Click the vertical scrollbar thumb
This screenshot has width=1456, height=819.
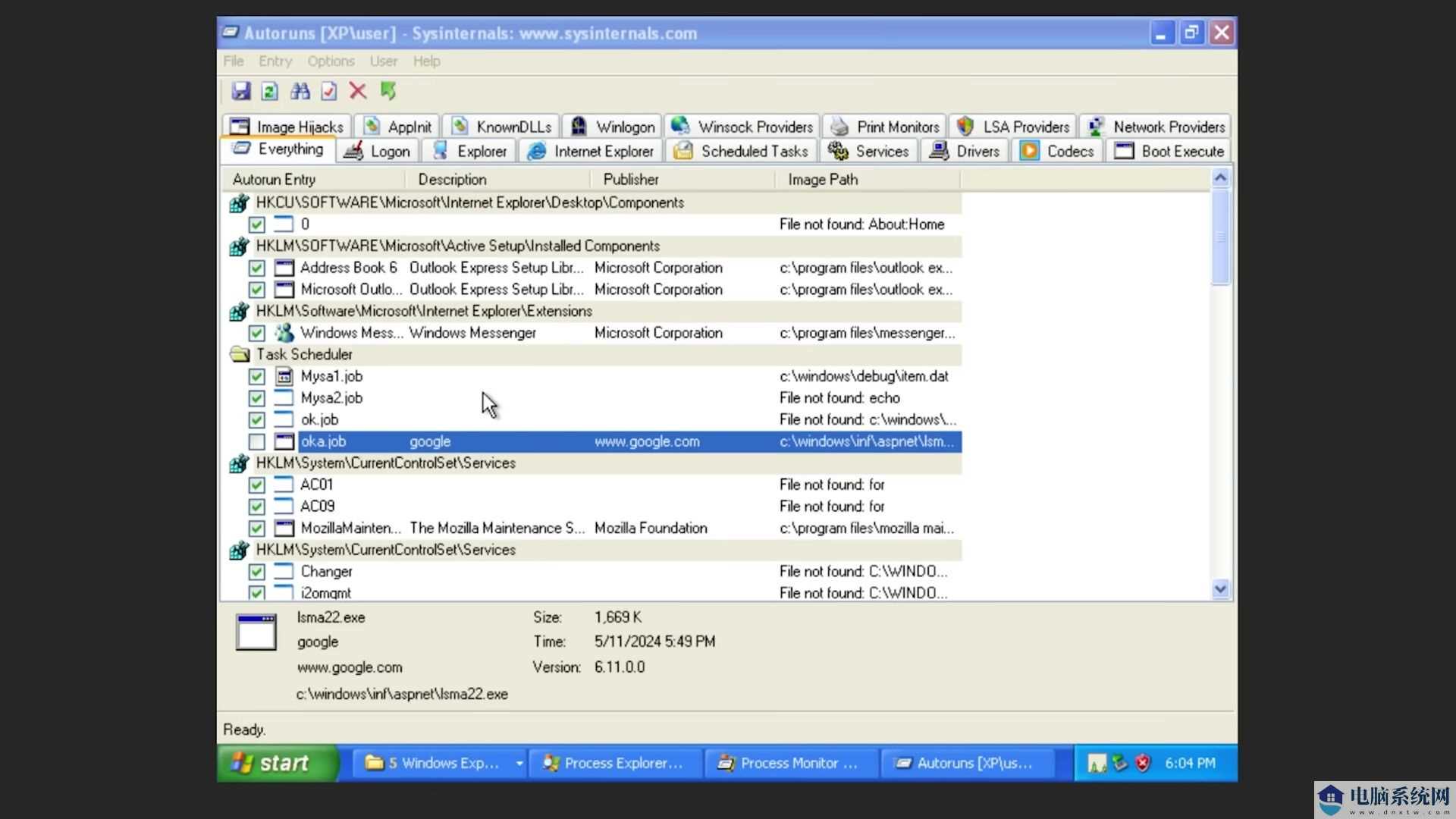click(x=1220, y=237)
